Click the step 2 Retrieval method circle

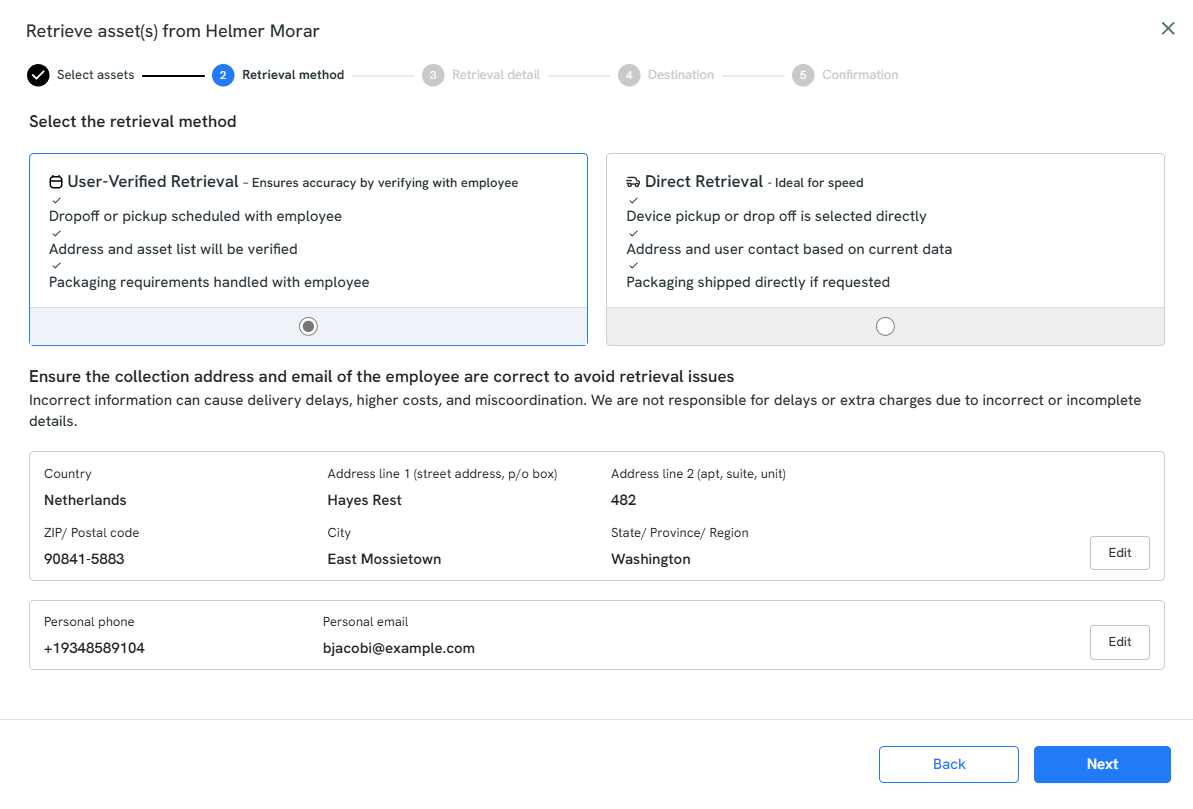[223, 75]
